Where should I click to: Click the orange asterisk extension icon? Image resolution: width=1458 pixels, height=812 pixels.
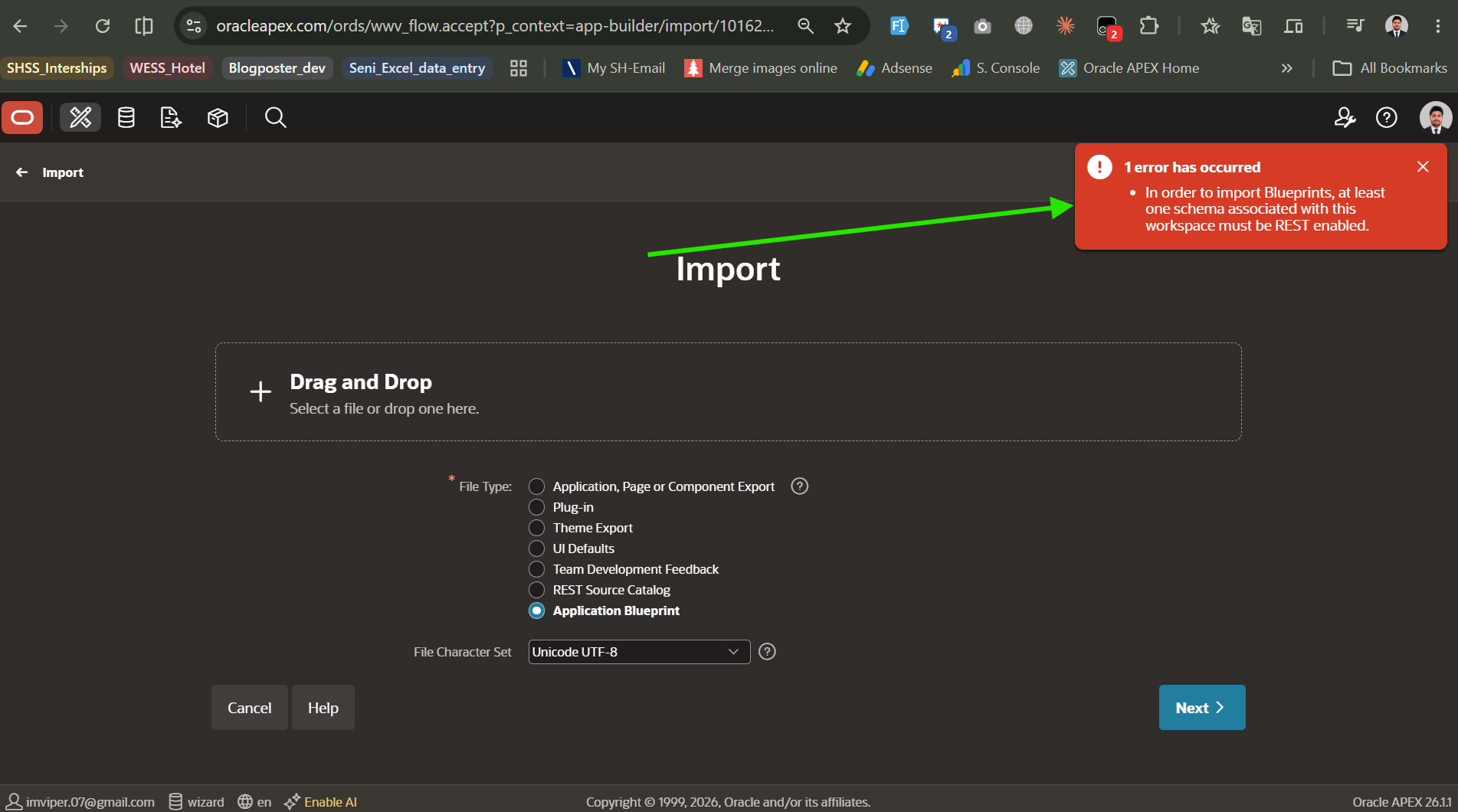pyautogui.click(x=1065, y=26)
